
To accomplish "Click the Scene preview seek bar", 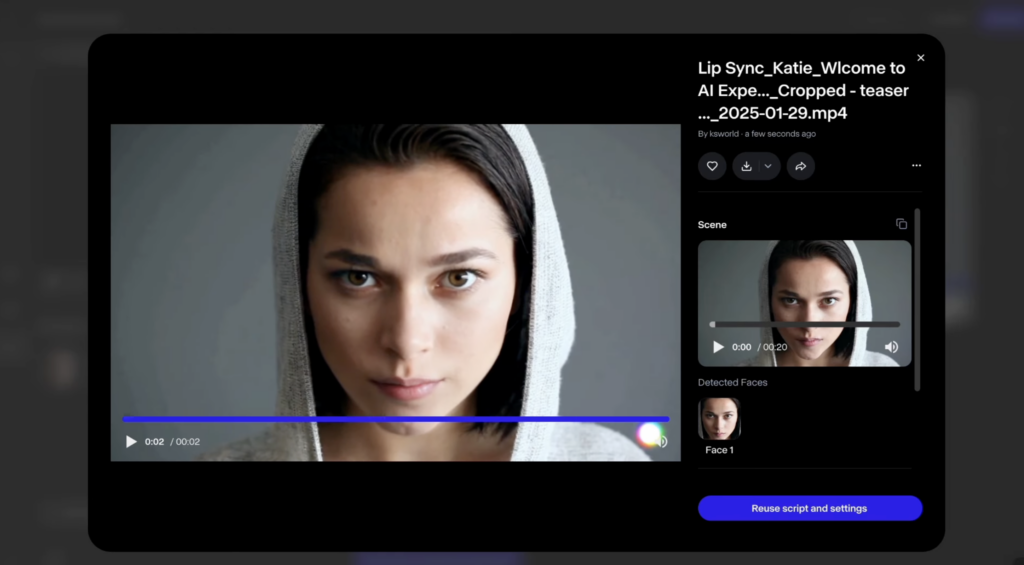I will tap(805, 324).
